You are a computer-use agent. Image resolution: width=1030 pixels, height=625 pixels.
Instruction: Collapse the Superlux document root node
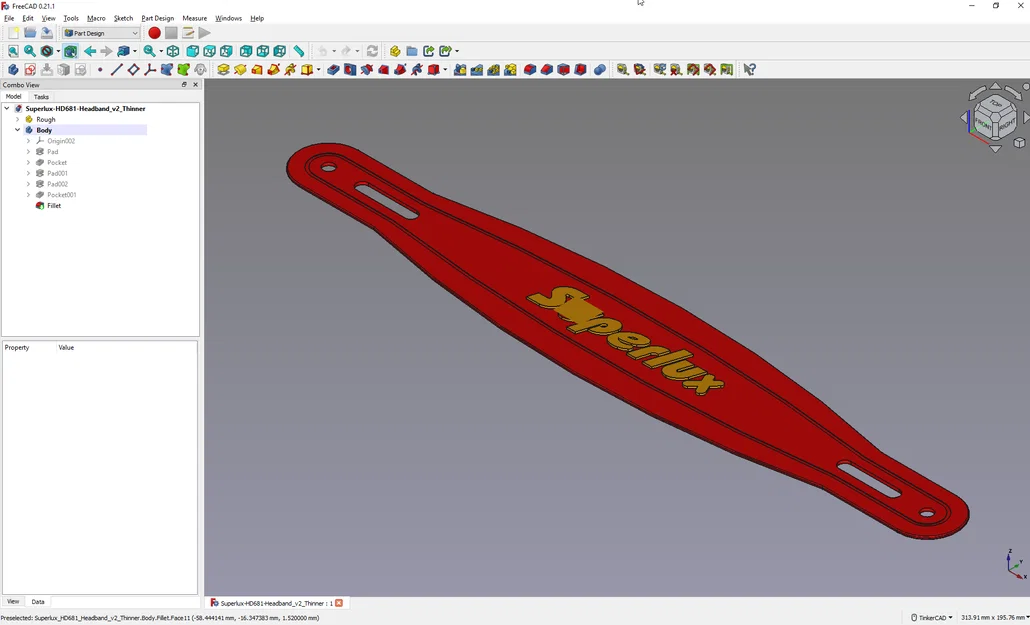pos(7,108)
